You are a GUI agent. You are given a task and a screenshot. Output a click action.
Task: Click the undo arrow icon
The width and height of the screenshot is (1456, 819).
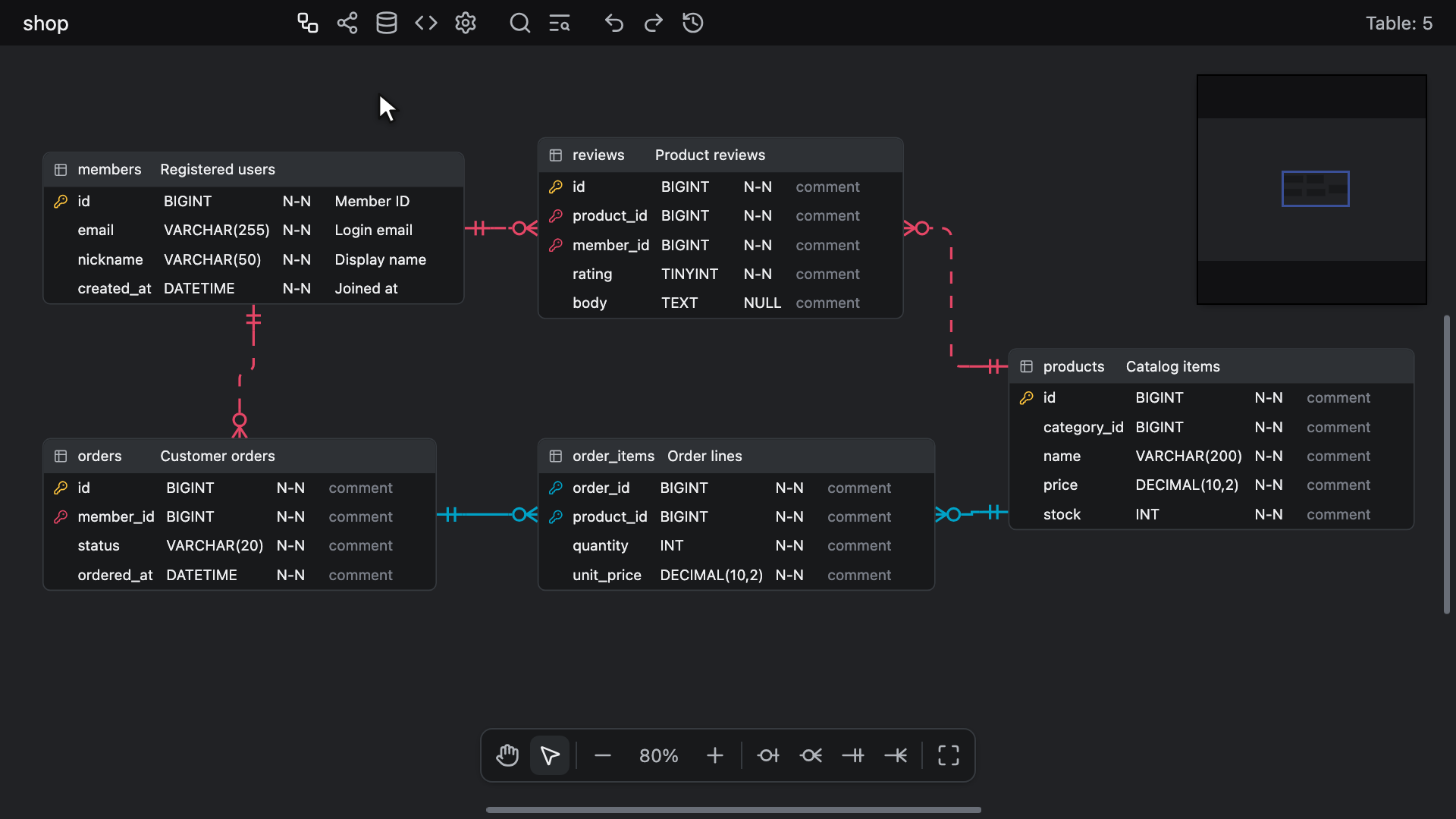pos(614,23)
